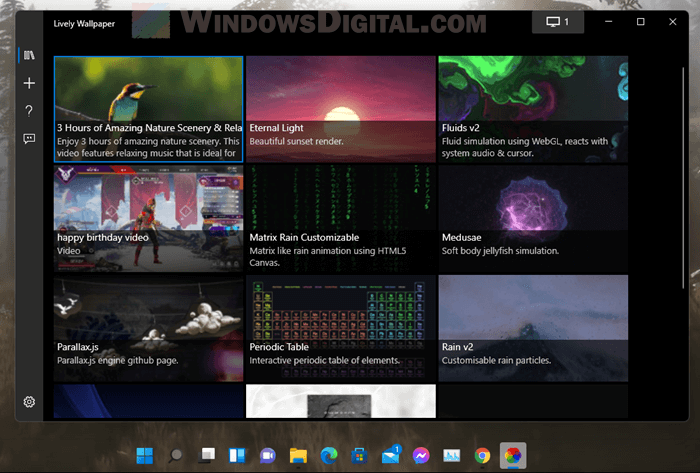
Task: Click the Lively Wallpaper window title text
Action: pos(84,24)
